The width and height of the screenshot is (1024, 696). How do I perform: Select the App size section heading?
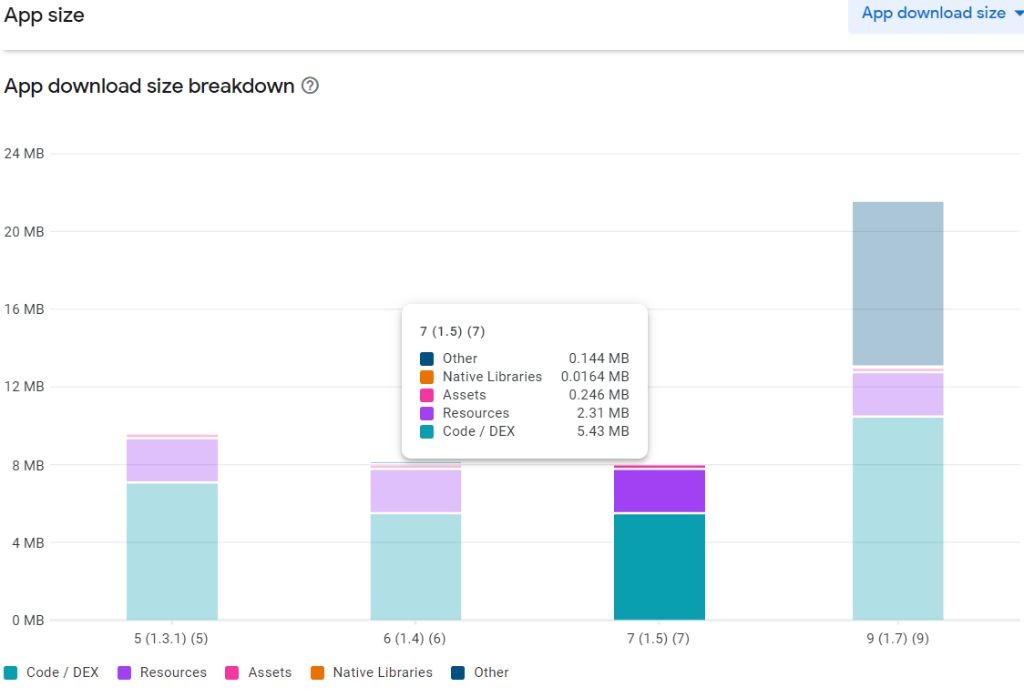(x=44, y=15)
